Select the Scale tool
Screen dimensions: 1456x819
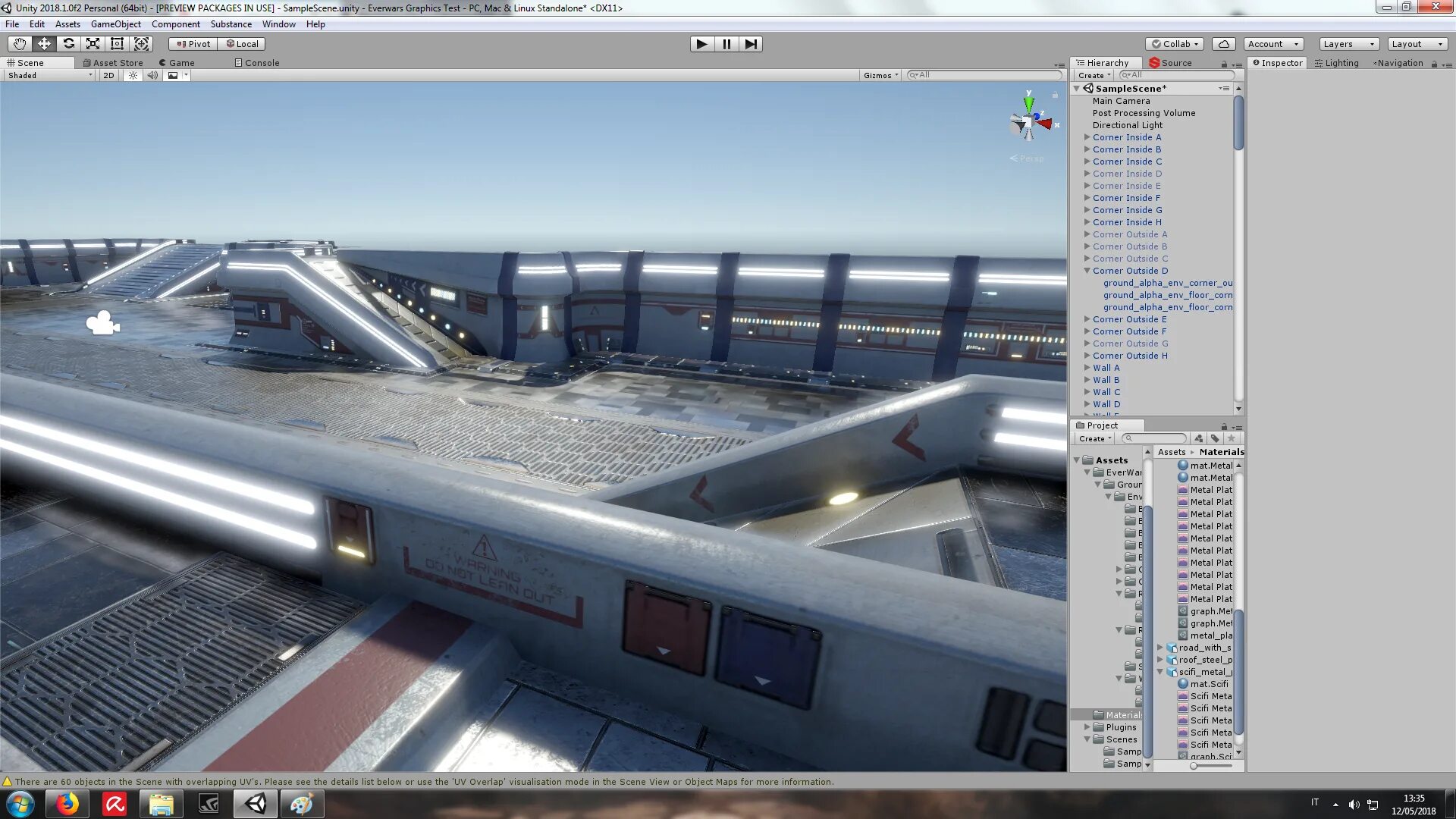tap(93, 44)
